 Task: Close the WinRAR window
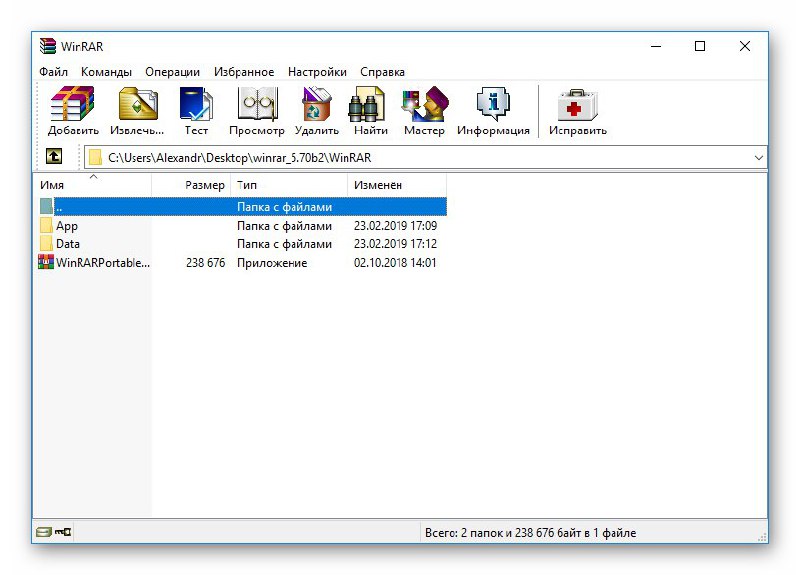(744, 46)
